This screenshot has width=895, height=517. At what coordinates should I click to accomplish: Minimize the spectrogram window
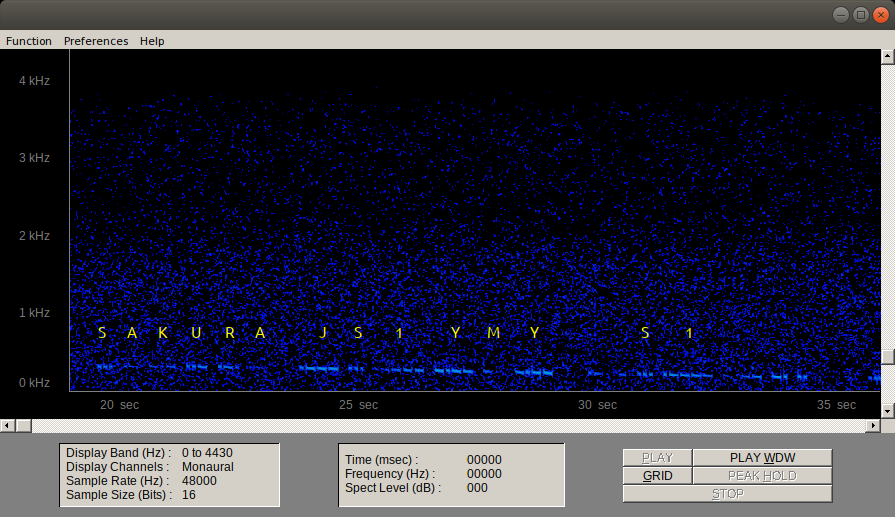click(x=841, y=15)
